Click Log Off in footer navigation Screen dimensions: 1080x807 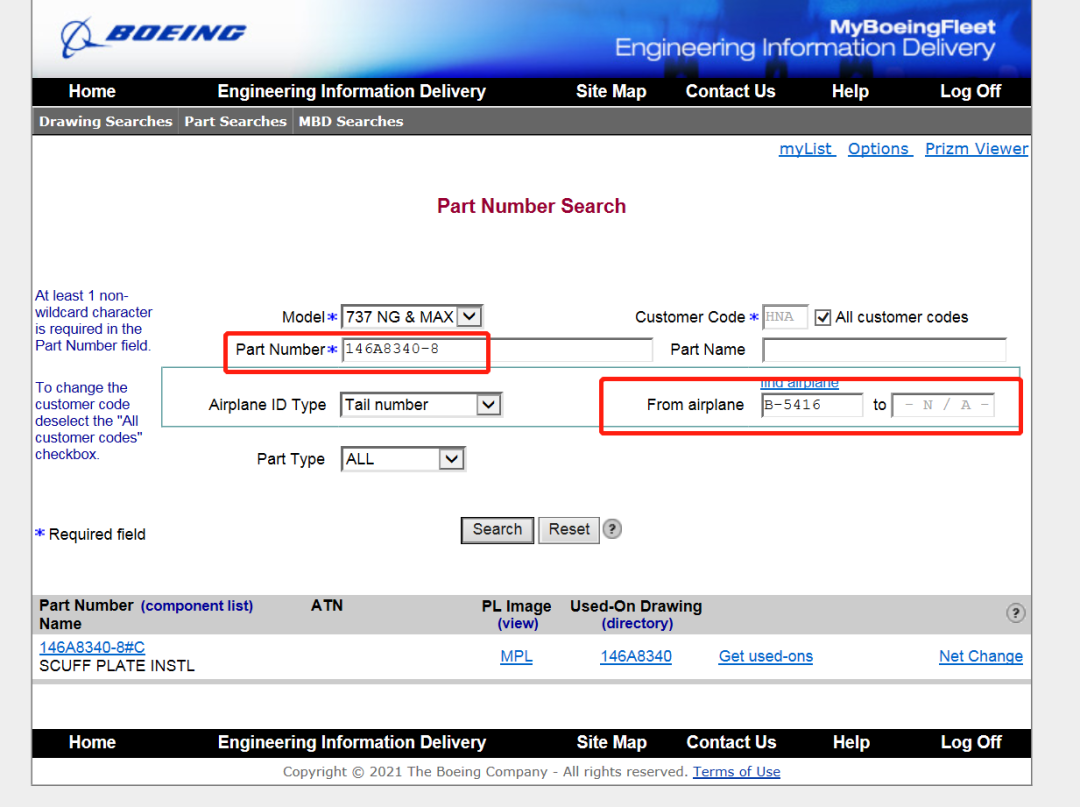(970, 742)
